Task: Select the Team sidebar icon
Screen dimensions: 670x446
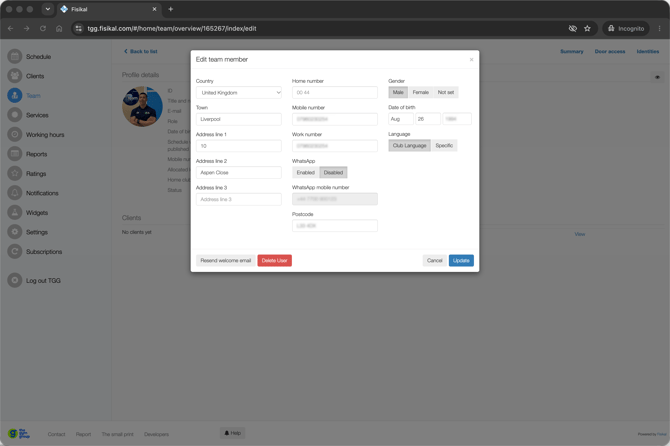Action: [15, 95]
